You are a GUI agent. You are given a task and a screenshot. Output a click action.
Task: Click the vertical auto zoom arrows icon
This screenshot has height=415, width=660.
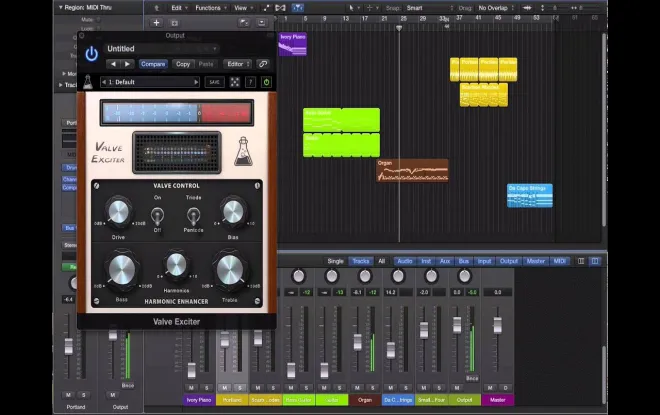tap(542, 8)
